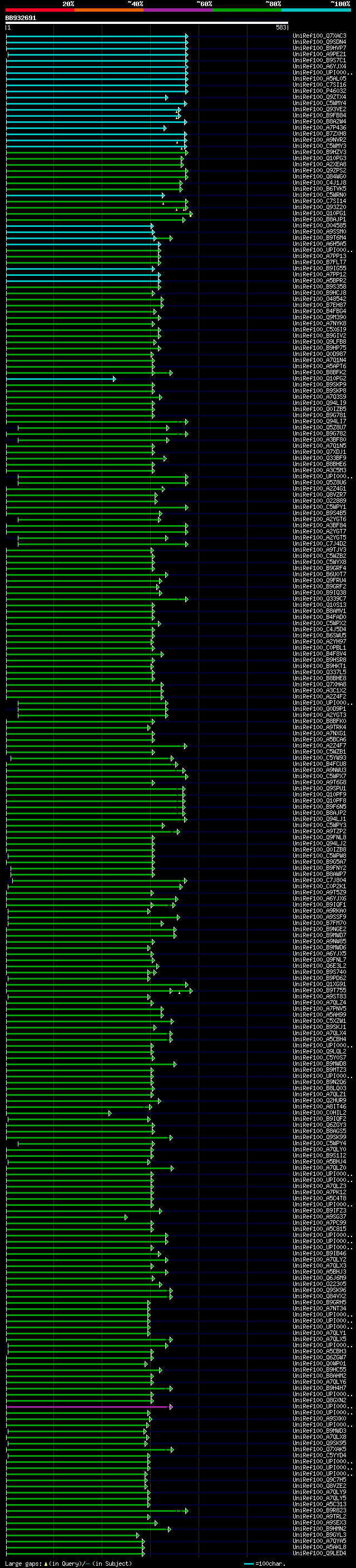Viewport: 356px width, 1568px height.
Task: Select hit label UniRef100_A5CBH3
Action: (319, 1351)
